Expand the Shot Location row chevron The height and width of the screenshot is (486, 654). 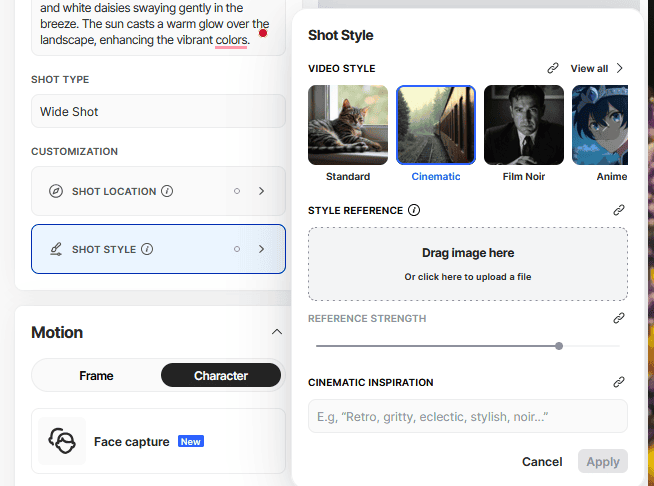pos(261,191)
